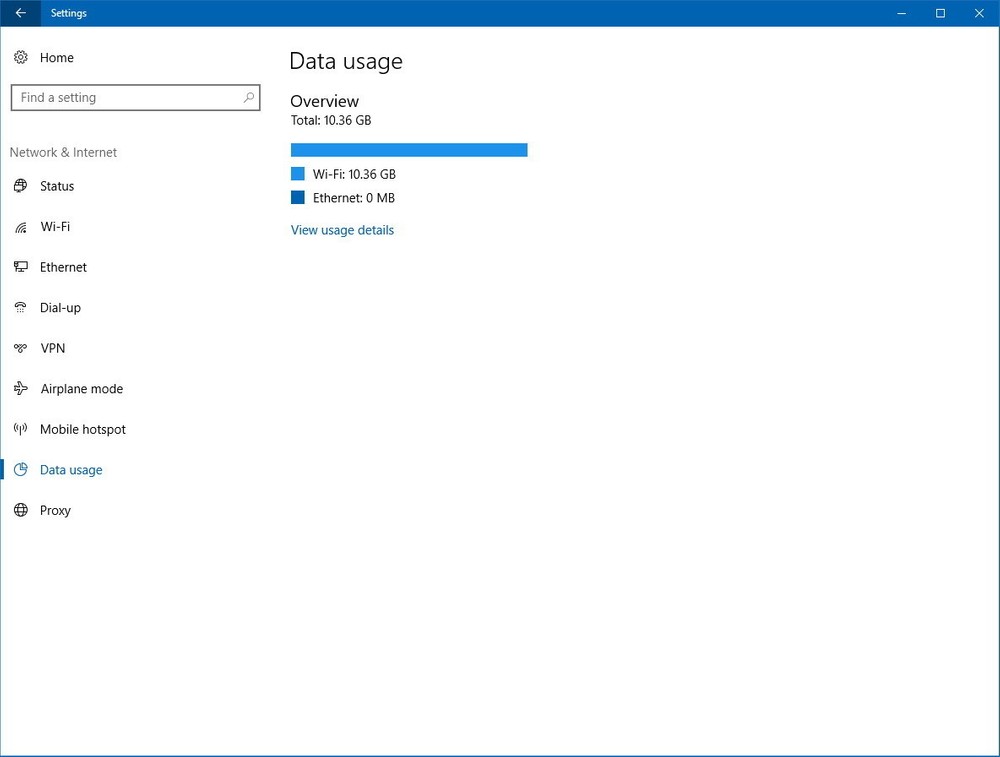Select Data usage in sidebar

pos(71,469)
